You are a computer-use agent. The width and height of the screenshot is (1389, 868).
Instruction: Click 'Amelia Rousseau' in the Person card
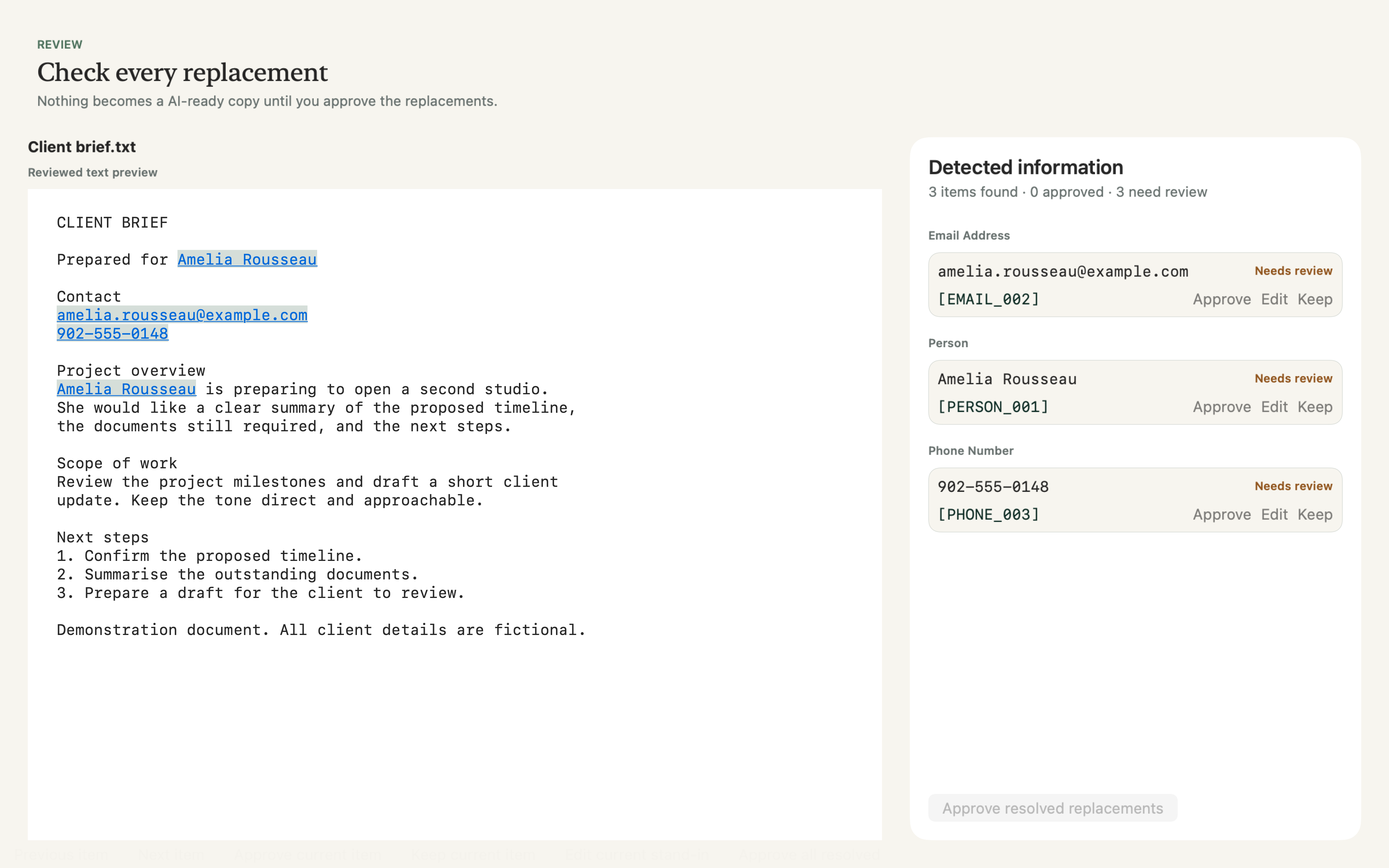pyautogui.click(x=1007, y=379)
